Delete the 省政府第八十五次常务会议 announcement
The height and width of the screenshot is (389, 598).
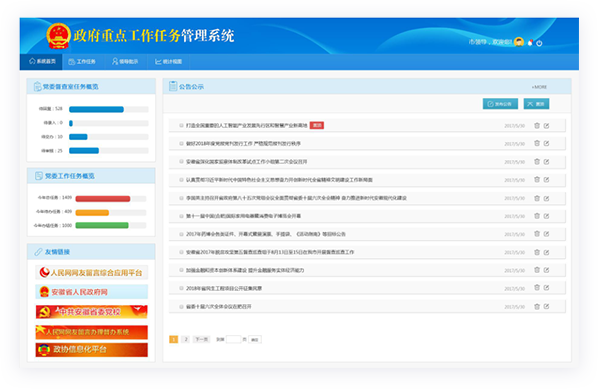(537, 198)
